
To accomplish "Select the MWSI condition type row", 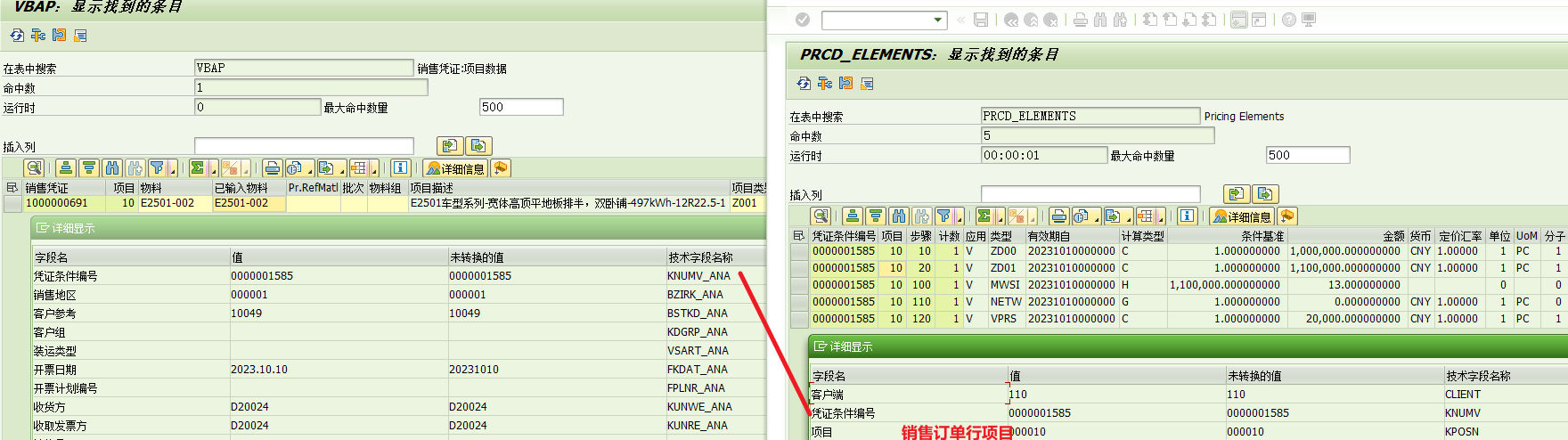I will pos(799,285).
